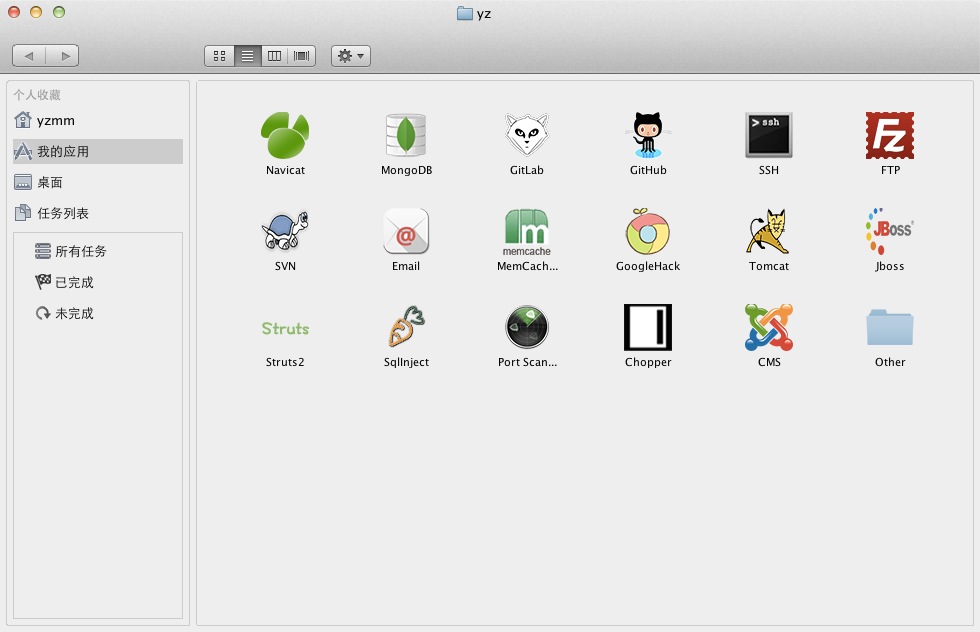
Task: Open the GitLab fox icon
Action: point(527,135)
